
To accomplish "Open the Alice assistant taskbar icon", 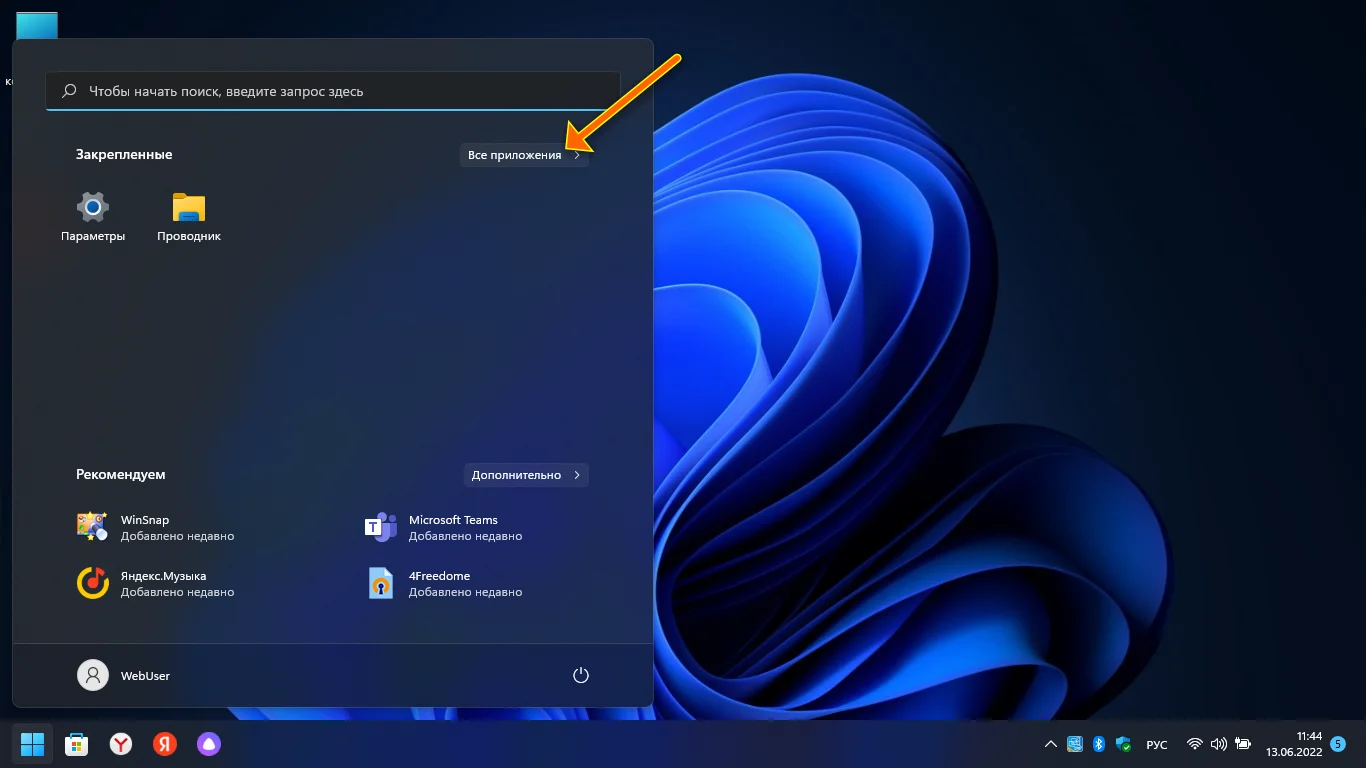I will (x=208, y=744).
